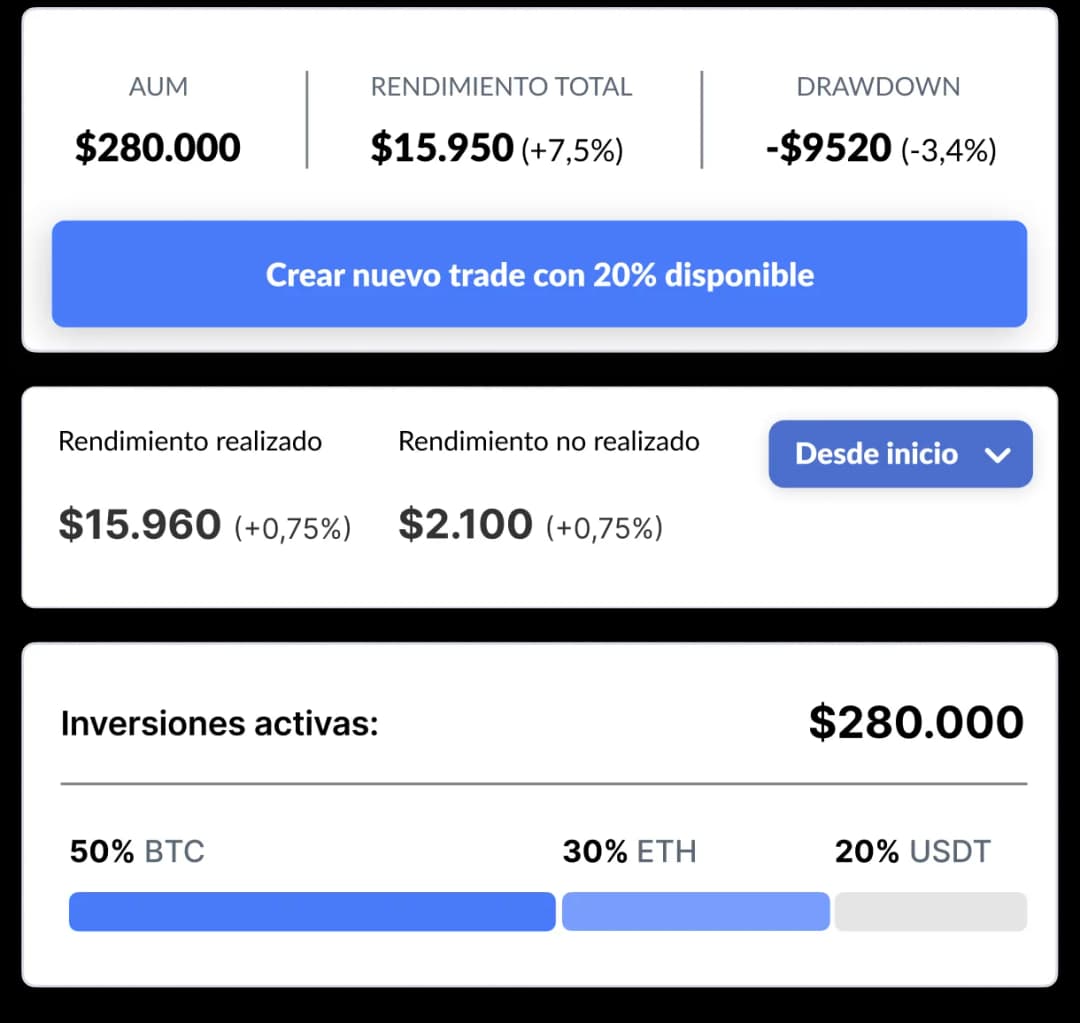Select the AUM statistic value
1080x1023 pixels.
[157, 146]
